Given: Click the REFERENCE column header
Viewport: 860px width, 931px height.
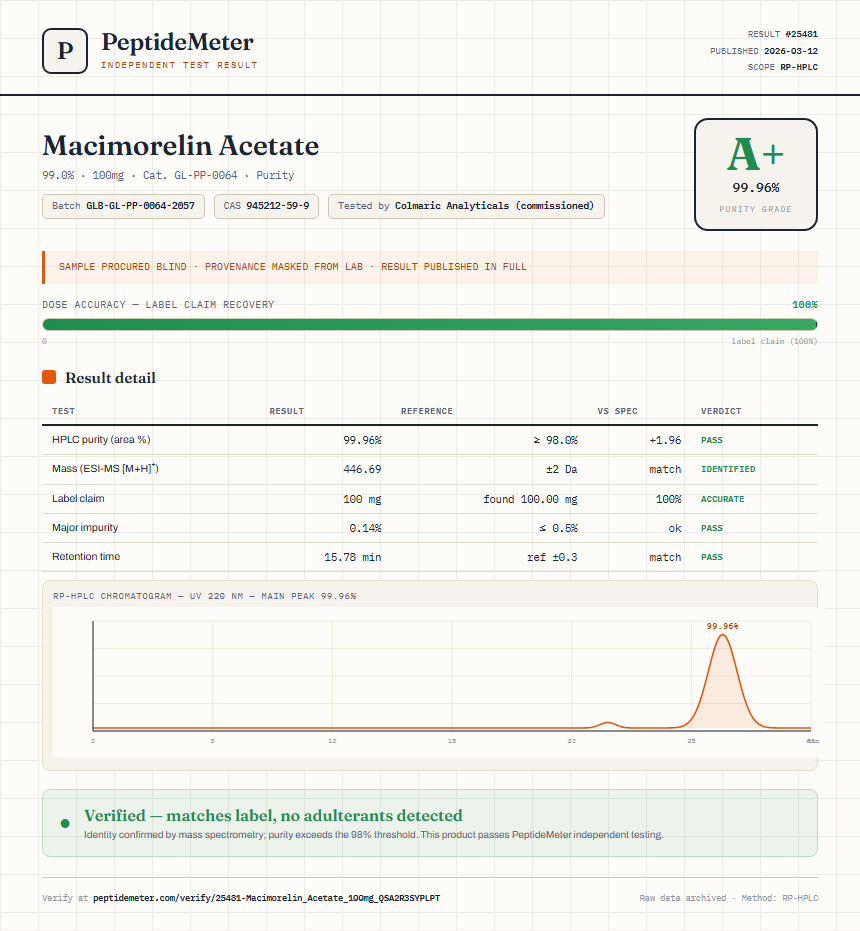Looking at the screenshot, I should 427,411.
